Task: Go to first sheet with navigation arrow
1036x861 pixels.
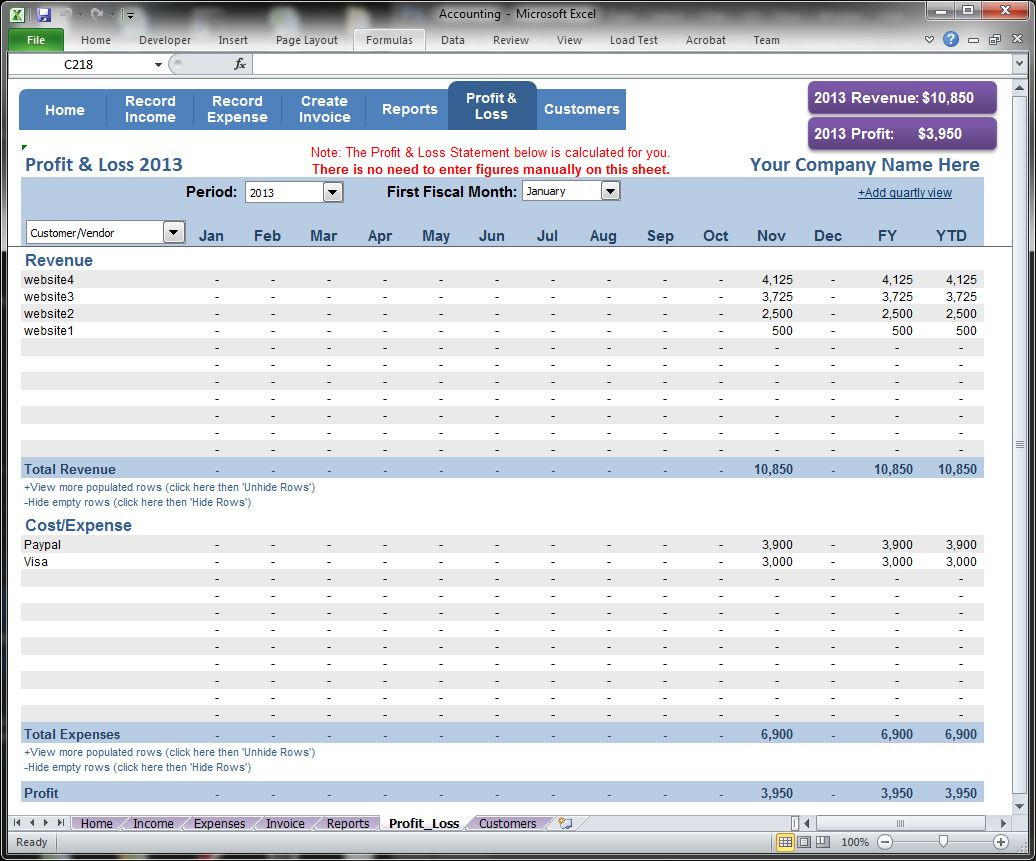Action: pyautogui.click(x=17, y=823)
